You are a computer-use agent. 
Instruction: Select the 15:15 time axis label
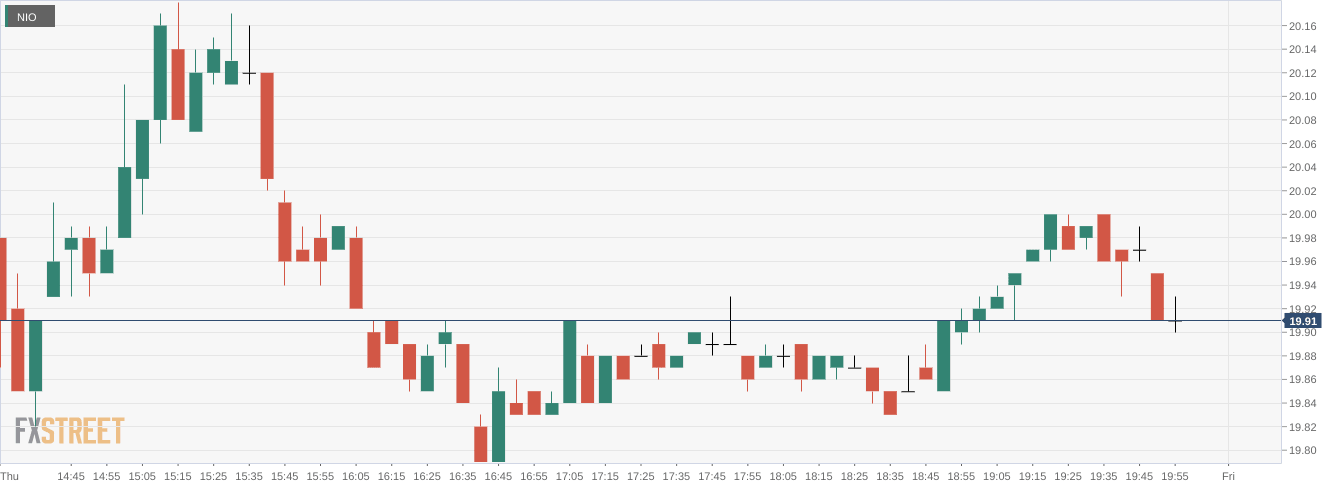tap(178, 477)
